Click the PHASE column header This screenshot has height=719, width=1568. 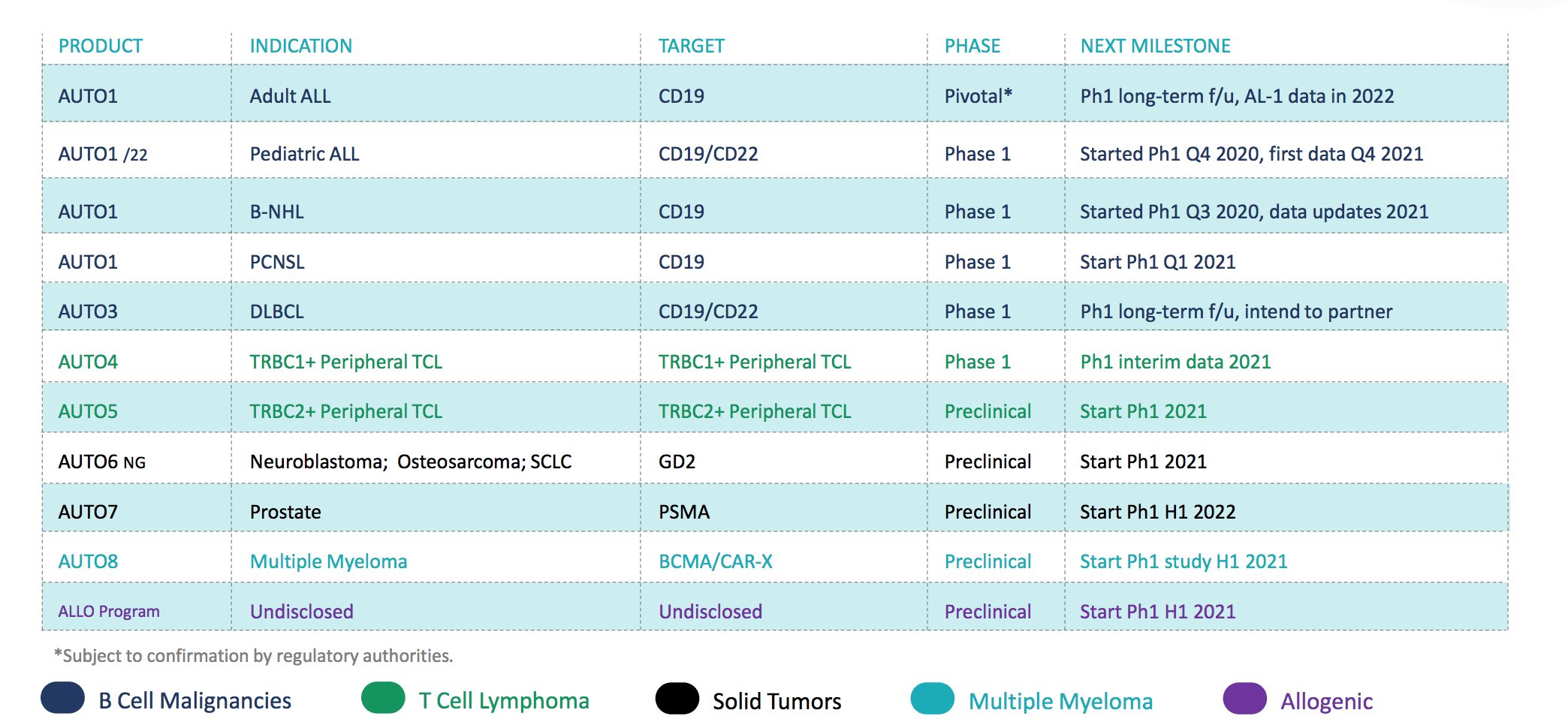point(972,47)
